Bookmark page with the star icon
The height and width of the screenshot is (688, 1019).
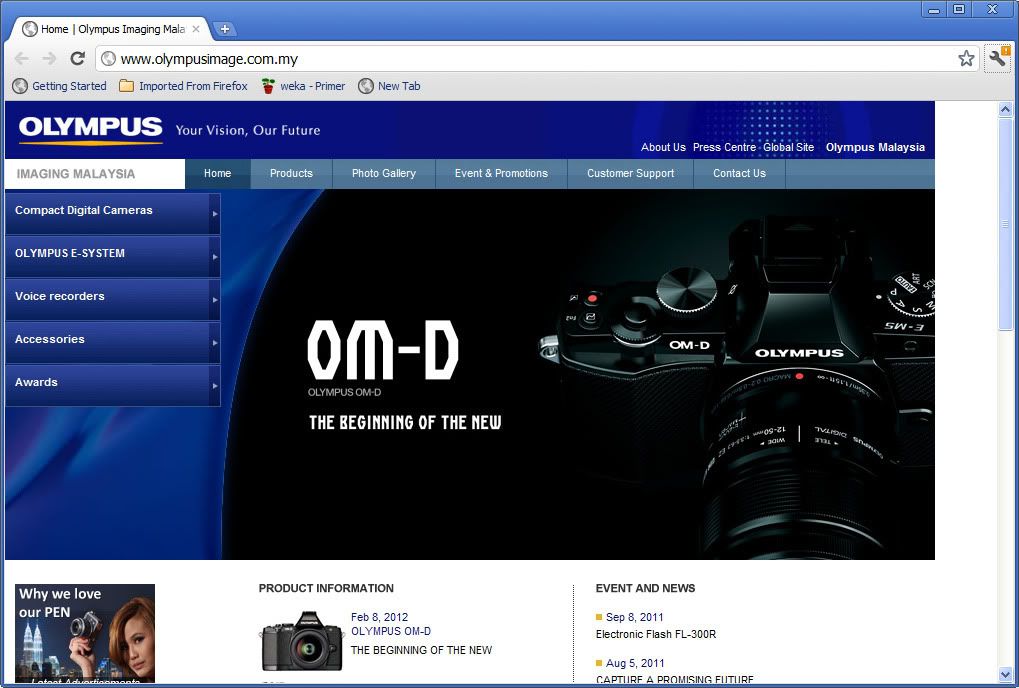click(x=966, y=58)
